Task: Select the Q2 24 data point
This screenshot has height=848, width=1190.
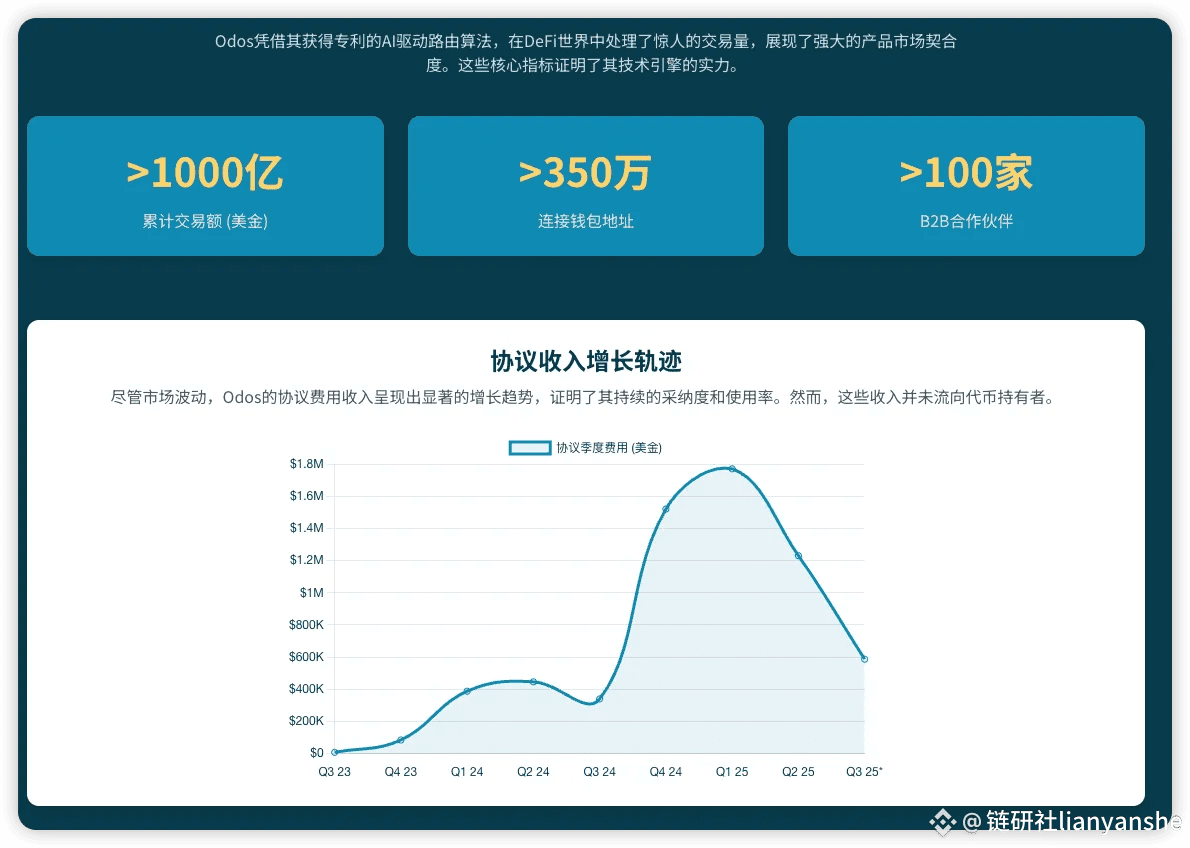Action: coord(534,682)
